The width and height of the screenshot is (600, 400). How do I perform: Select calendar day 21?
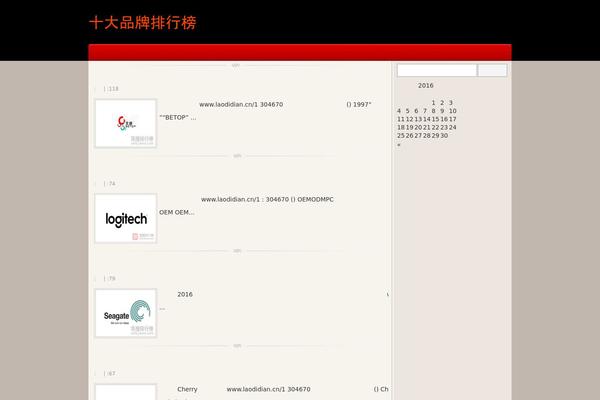coord(427,127)
